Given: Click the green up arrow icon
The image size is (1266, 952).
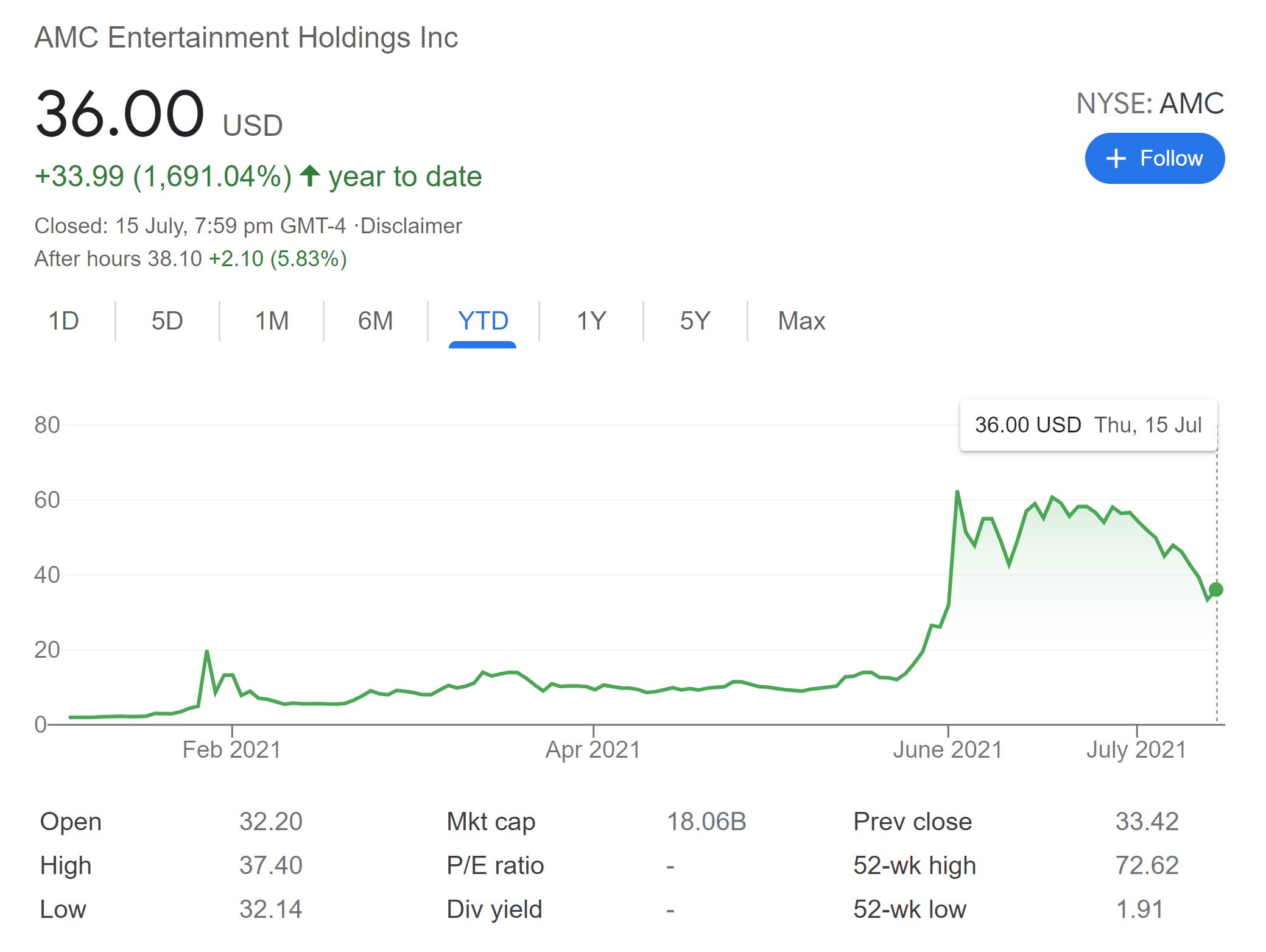Looking at the screenshot, I should point(310,176).
